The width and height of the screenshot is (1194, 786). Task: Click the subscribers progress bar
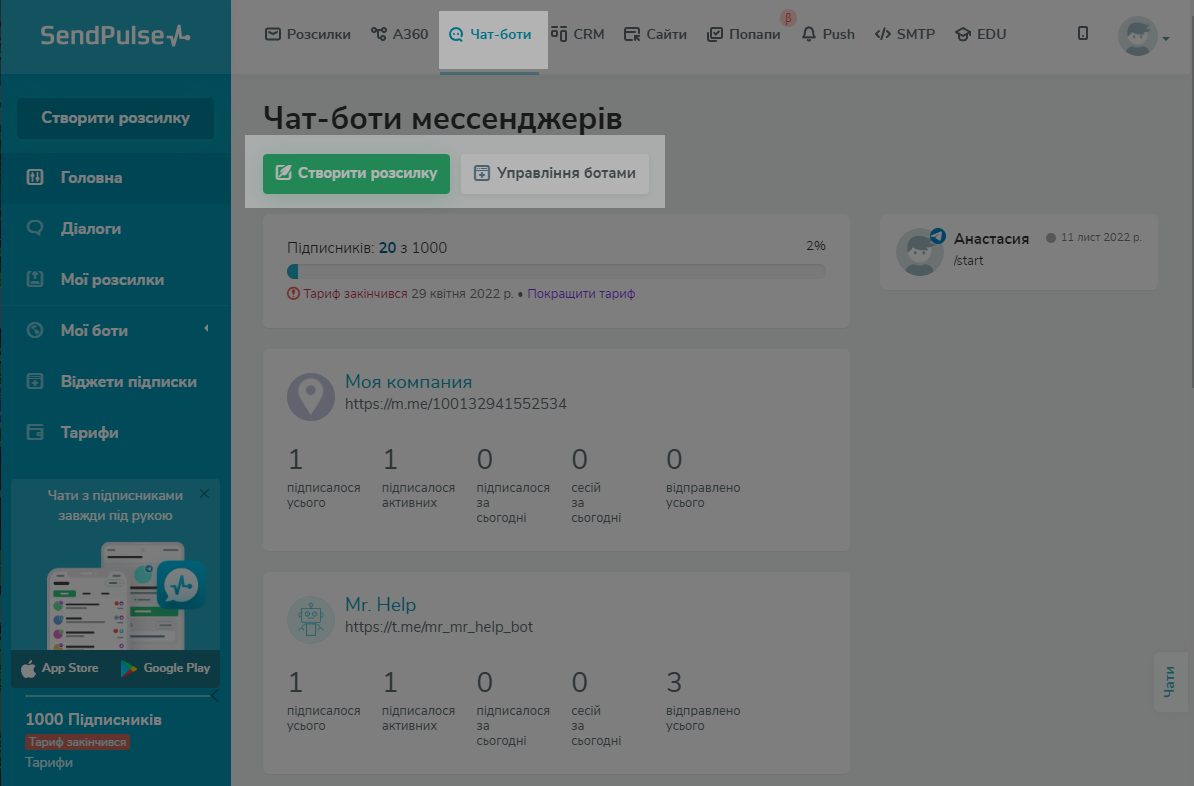[556, 271]
